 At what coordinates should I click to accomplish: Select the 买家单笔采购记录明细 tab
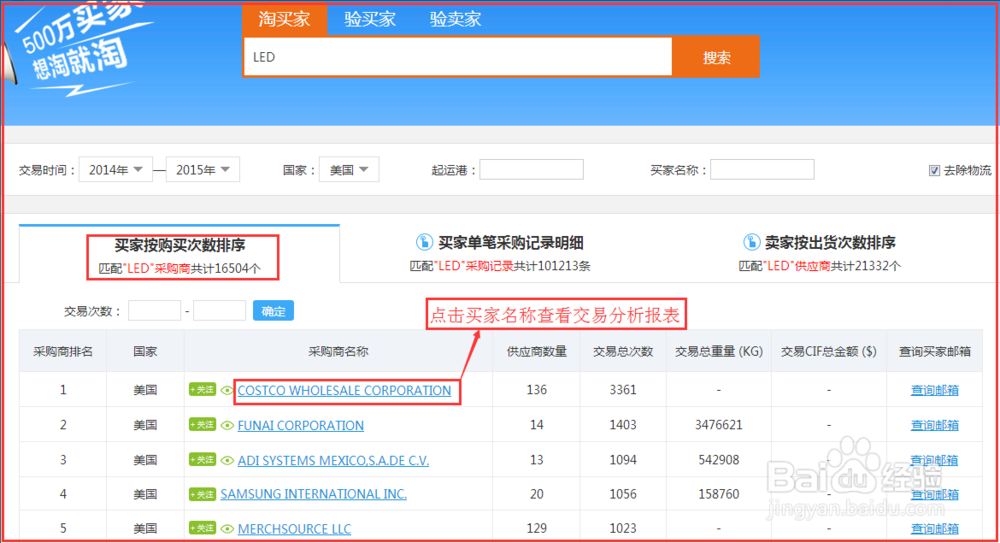499,253
